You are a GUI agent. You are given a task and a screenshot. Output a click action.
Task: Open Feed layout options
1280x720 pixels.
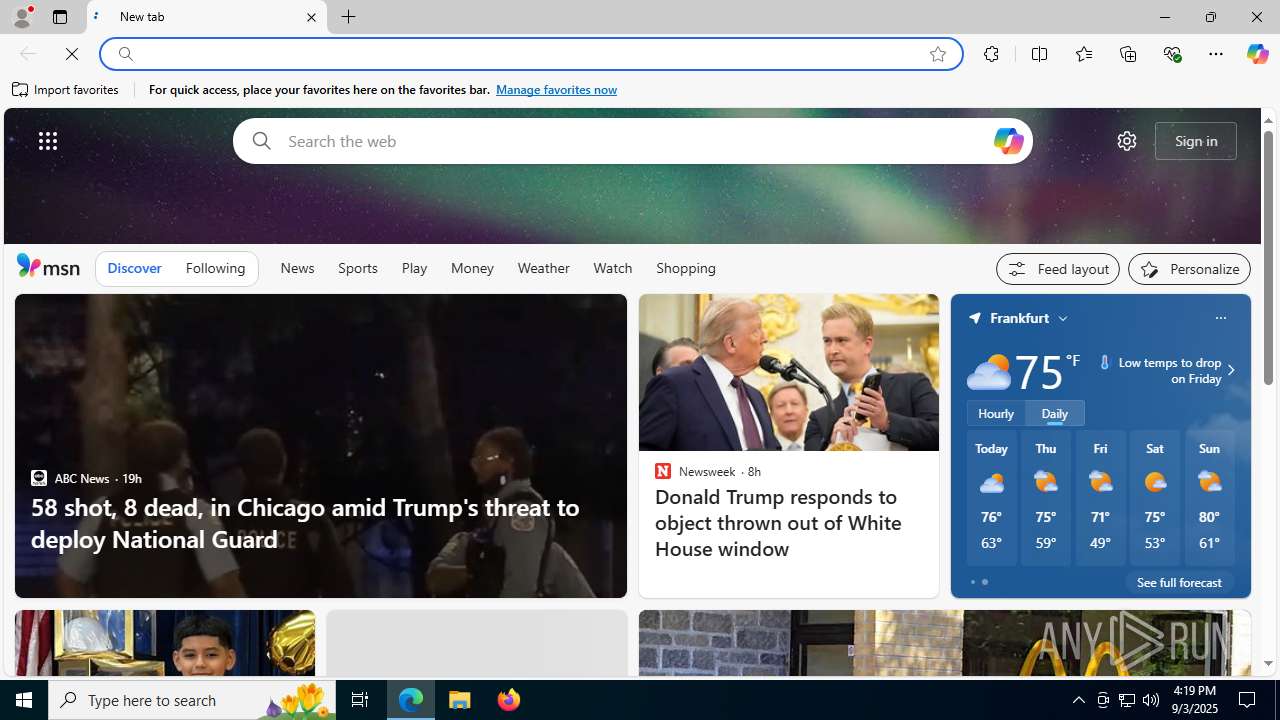coord(1058,269)
